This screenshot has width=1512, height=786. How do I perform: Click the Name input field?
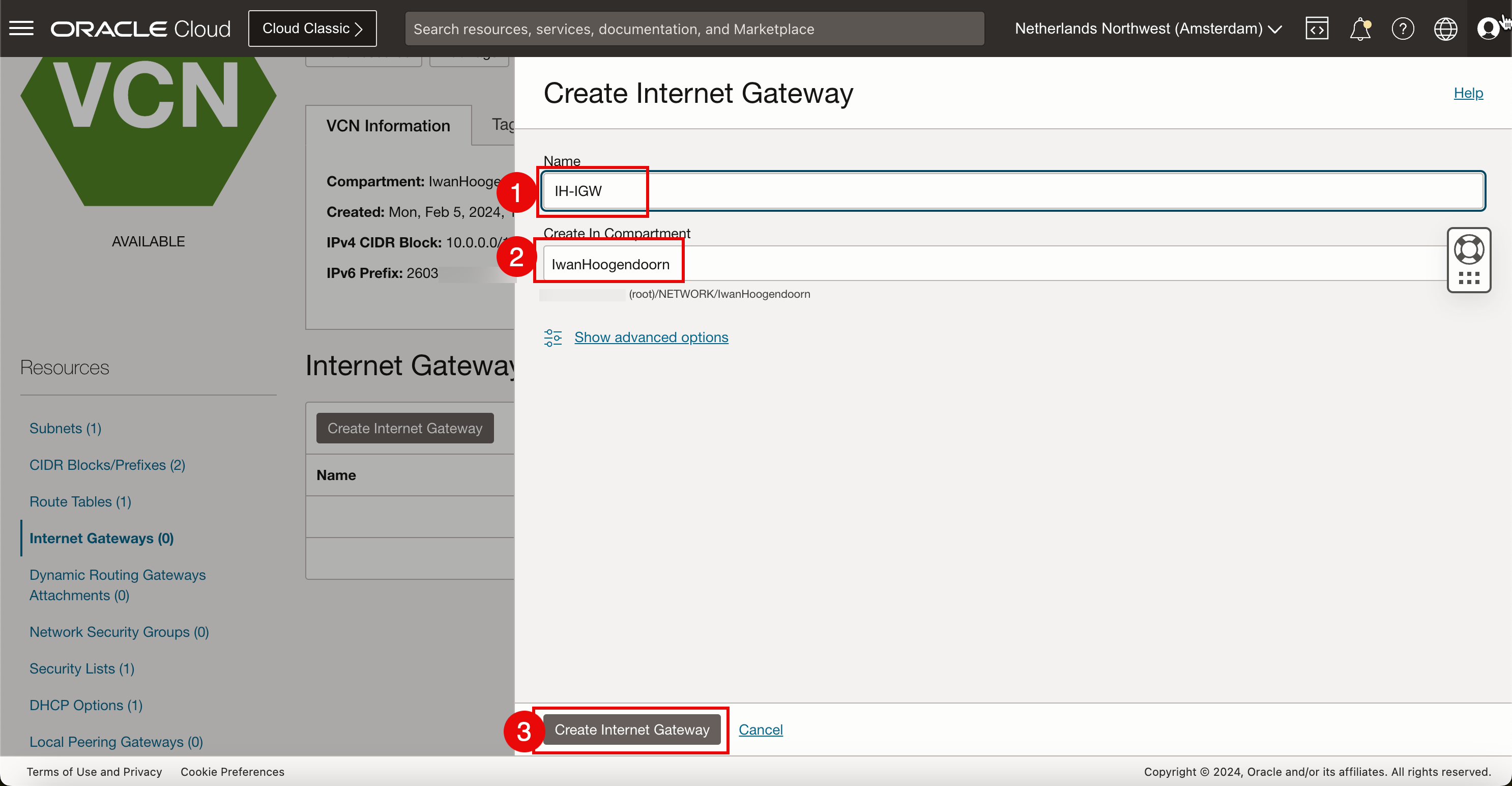1012,191
